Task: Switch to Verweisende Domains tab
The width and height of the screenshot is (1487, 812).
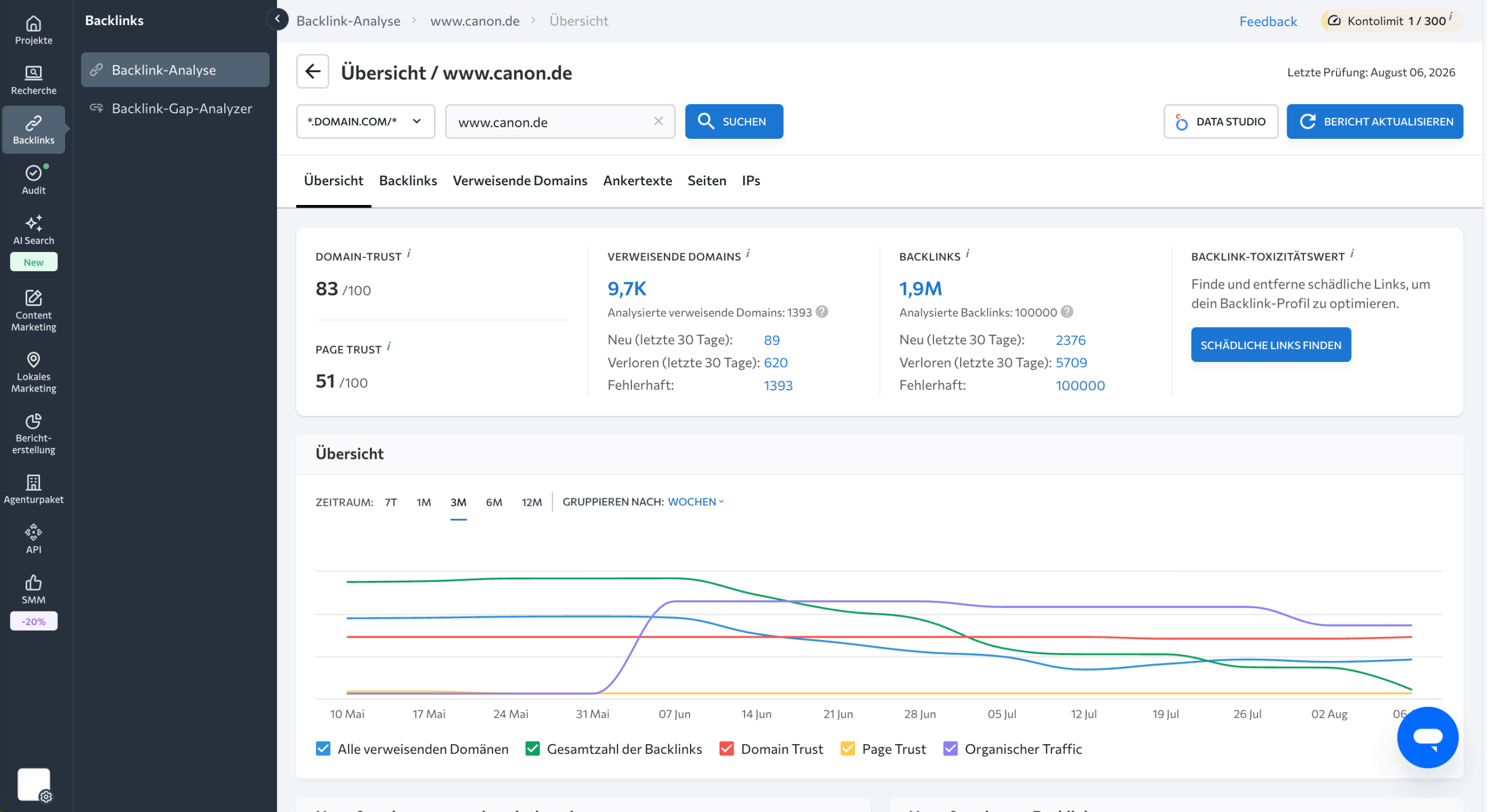Action: click(x=520, y=181)
